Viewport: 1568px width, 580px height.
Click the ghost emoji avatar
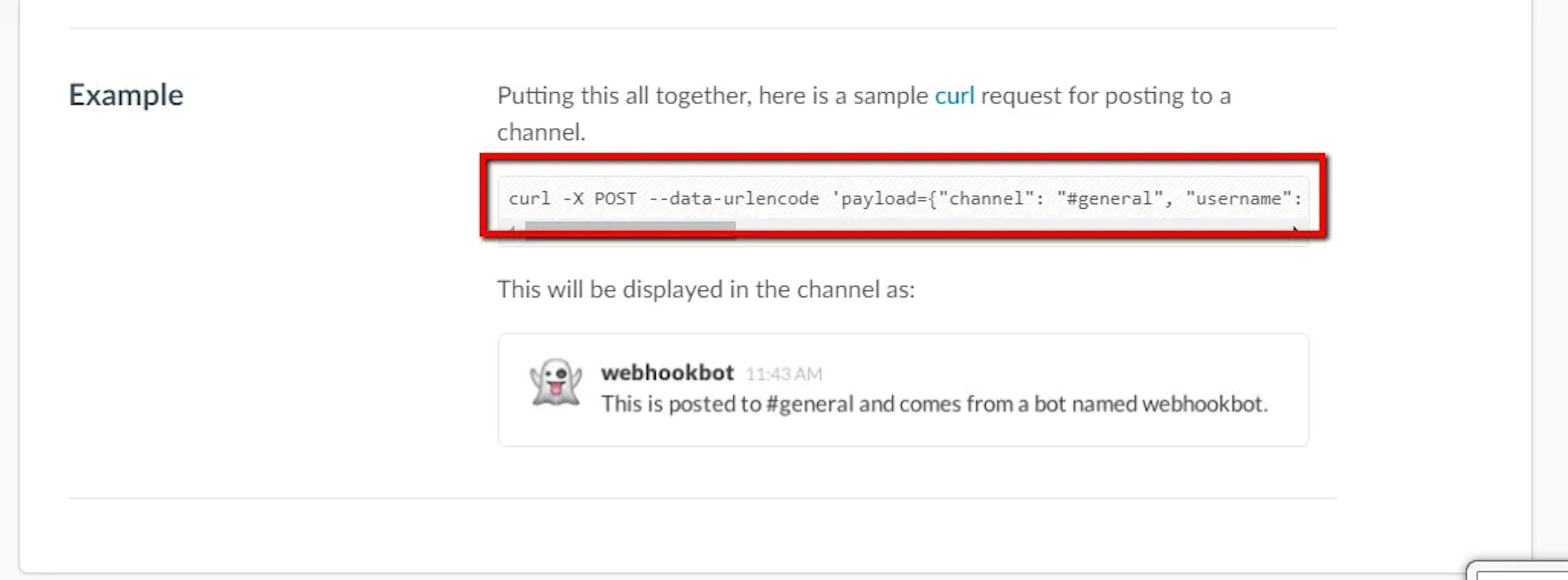pyautogui.click(x=555, y=382)
